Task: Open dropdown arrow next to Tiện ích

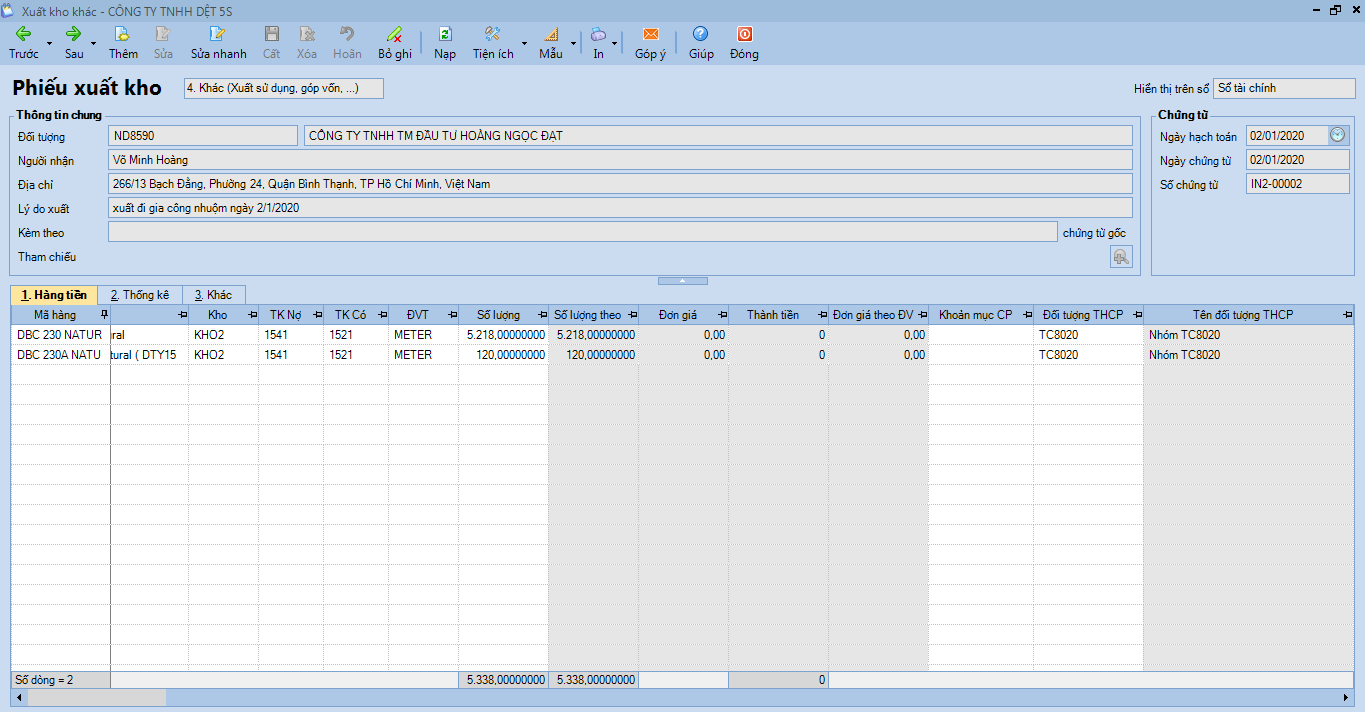Action: pos(524,43)
